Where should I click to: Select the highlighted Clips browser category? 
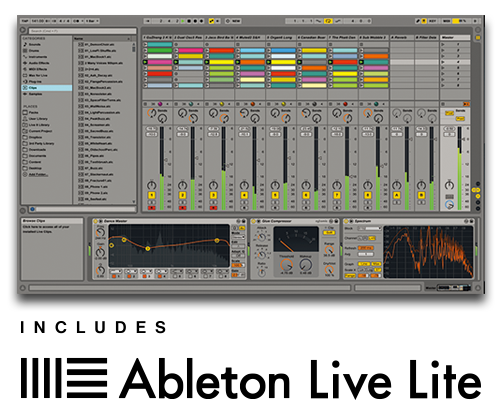[x=47, y=88]
